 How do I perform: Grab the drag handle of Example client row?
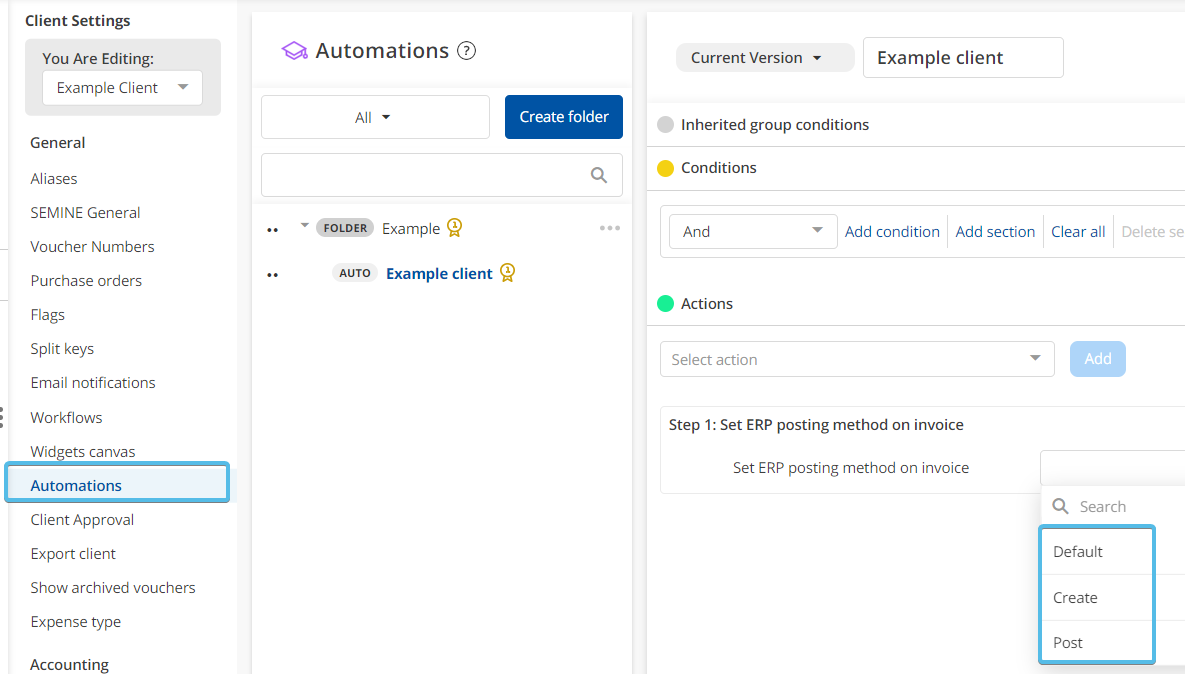coord(272,275)
